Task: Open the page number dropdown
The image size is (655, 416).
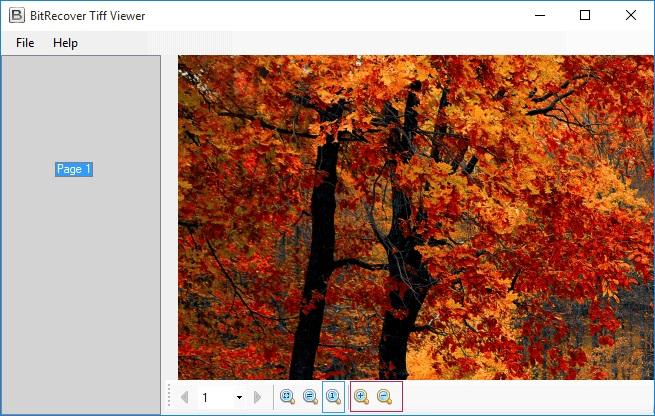Action: 239,397
